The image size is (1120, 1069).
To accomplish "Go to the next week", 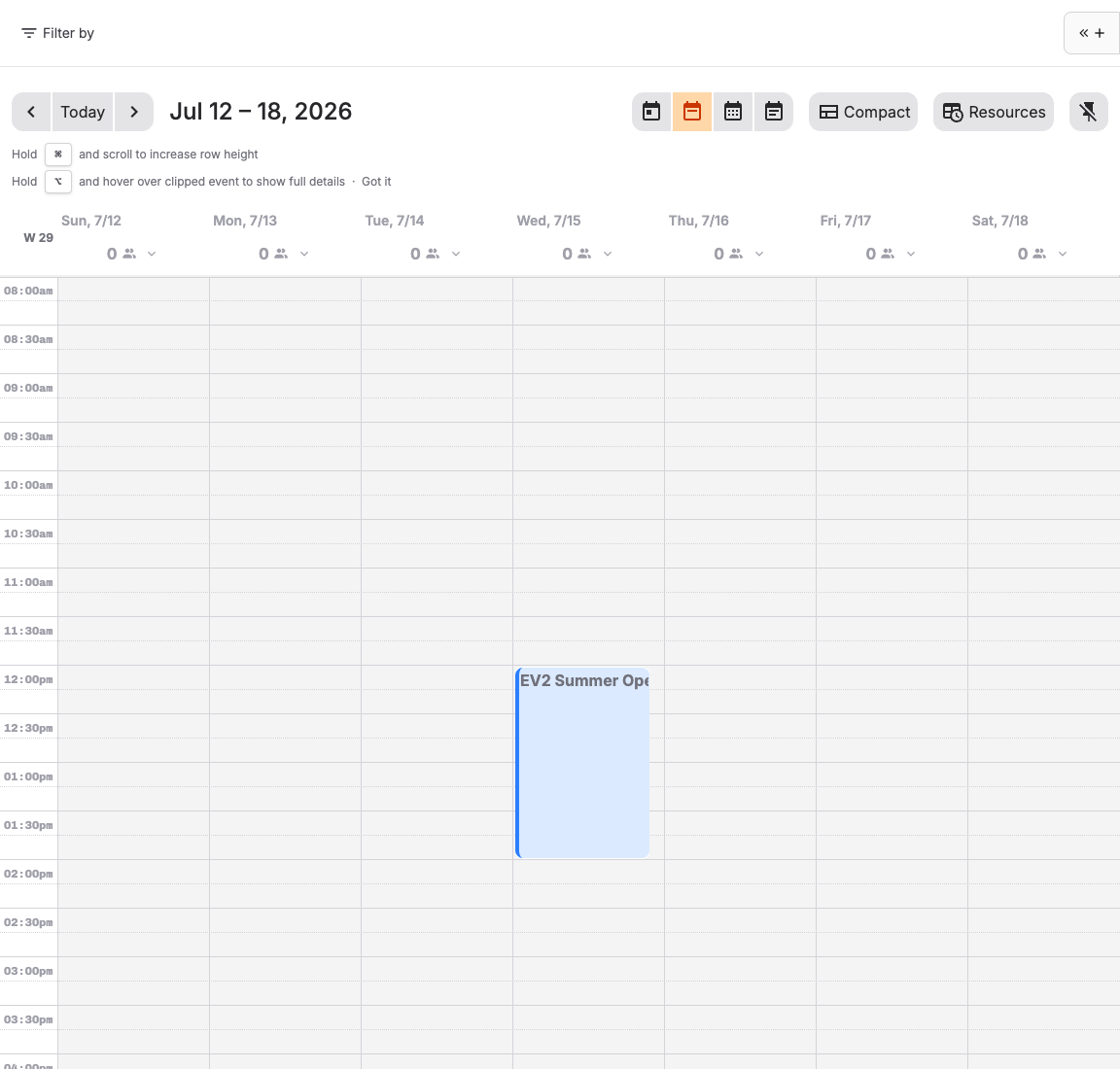I will [x=133, y=112].
